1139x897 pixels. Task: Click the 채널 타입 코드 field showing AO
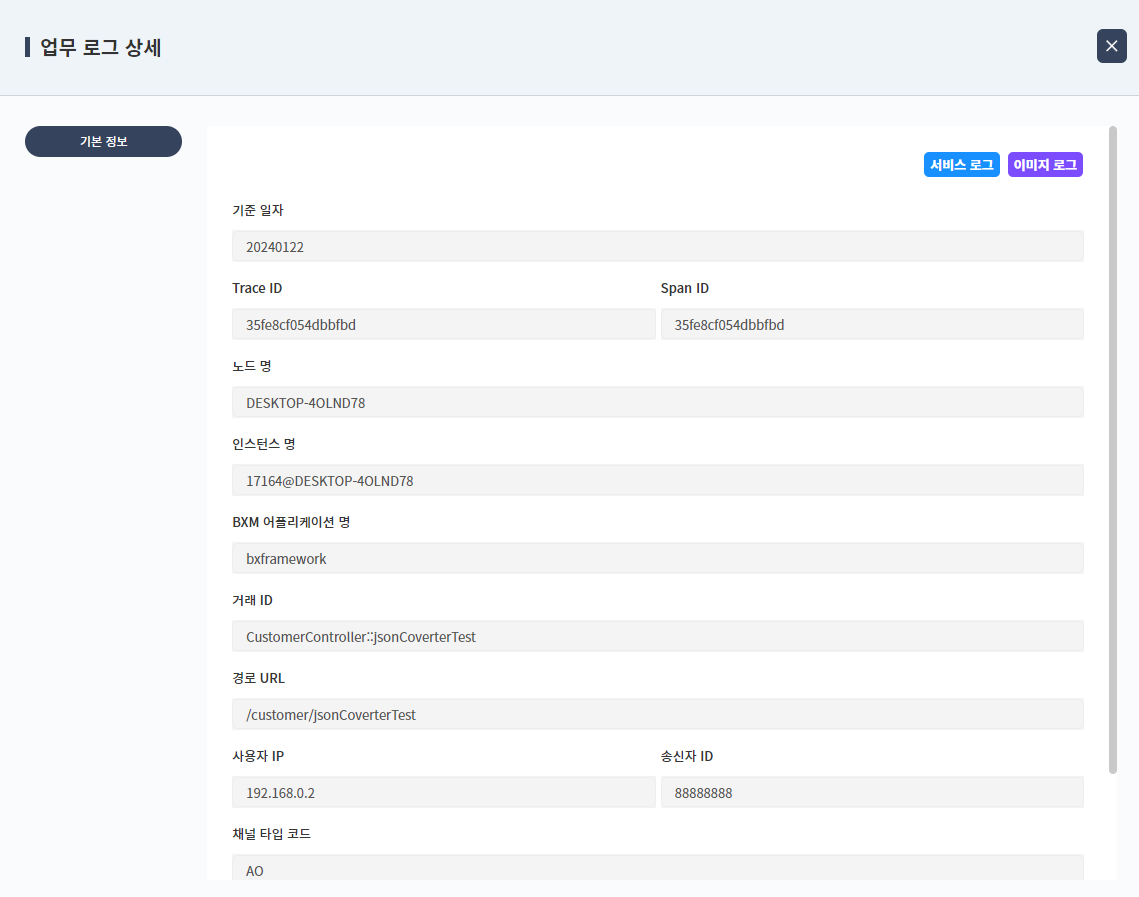[658, 868]
